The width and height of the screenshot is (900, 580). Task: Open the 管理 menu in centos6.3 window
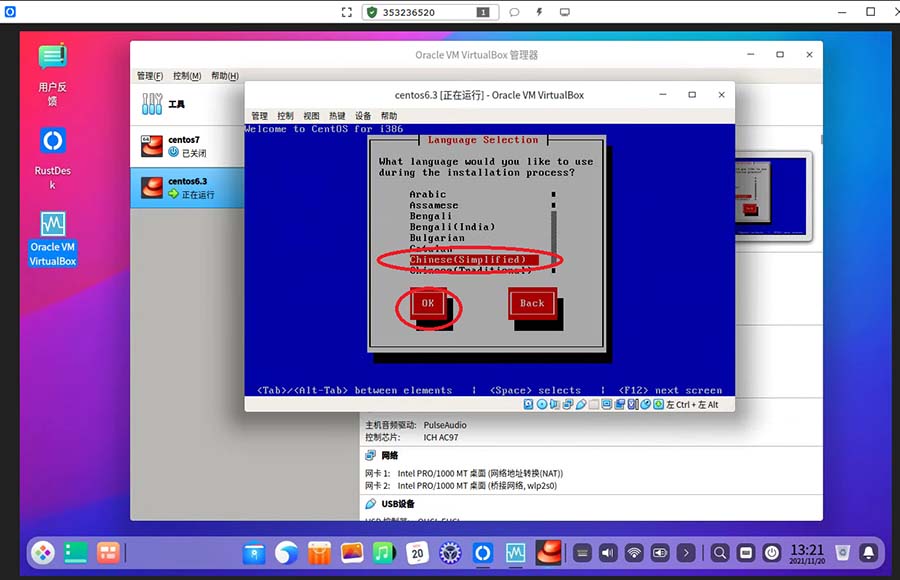259,115
